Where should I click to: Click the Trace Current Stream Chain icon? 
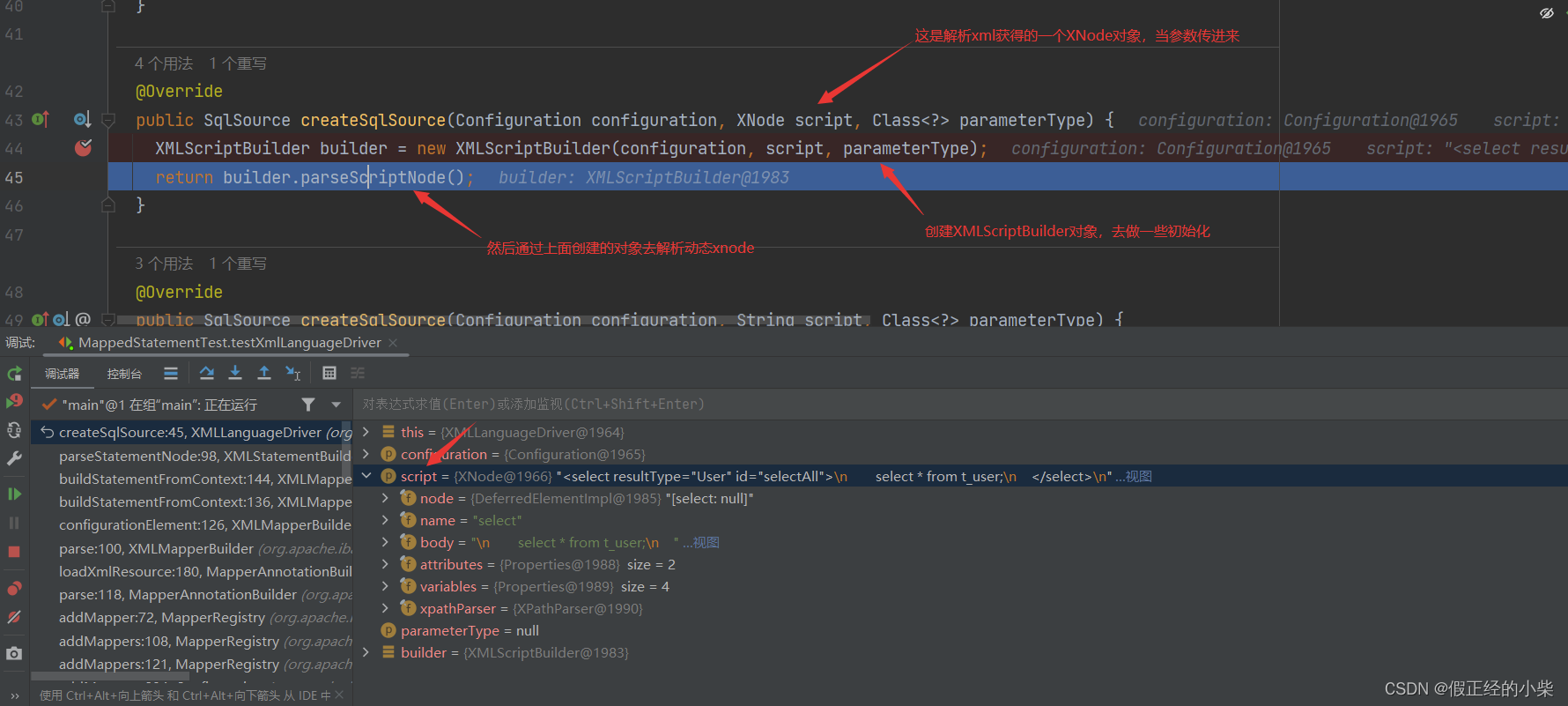coord(358,374)
